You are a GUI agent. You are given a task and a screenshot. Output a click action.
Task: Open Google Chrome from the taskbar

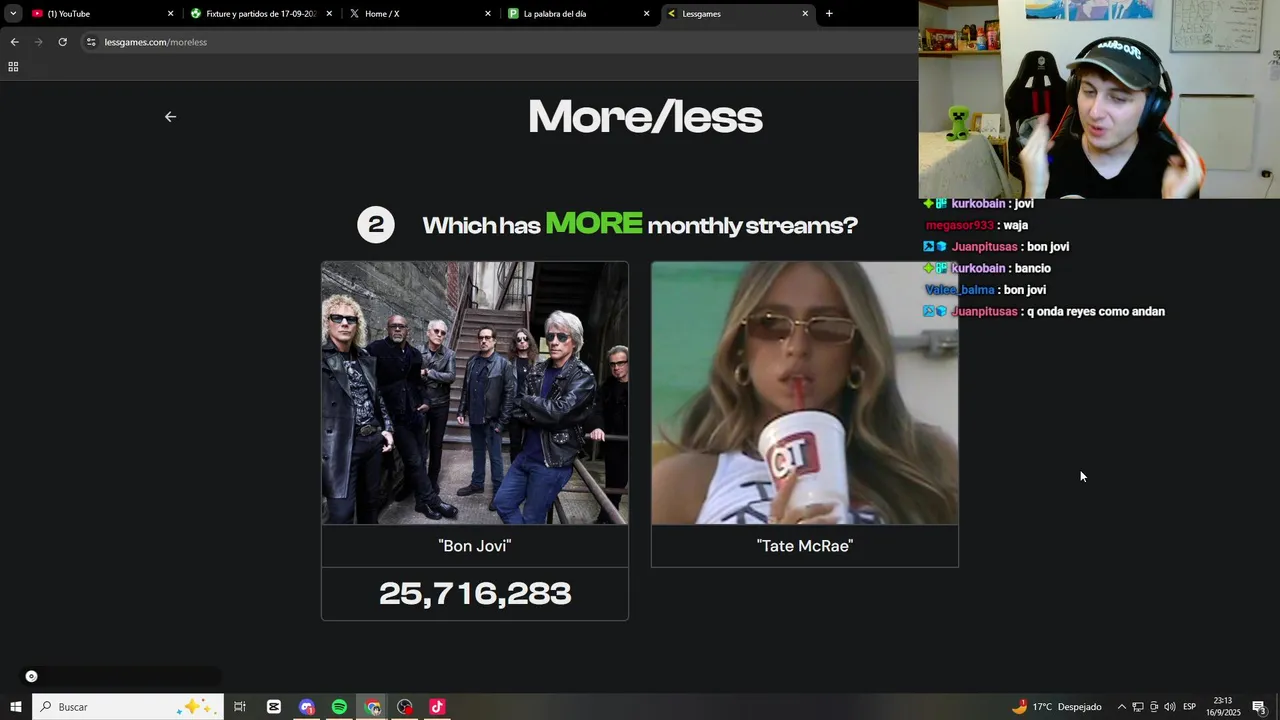pyautogui.click(x=373, y=707)
